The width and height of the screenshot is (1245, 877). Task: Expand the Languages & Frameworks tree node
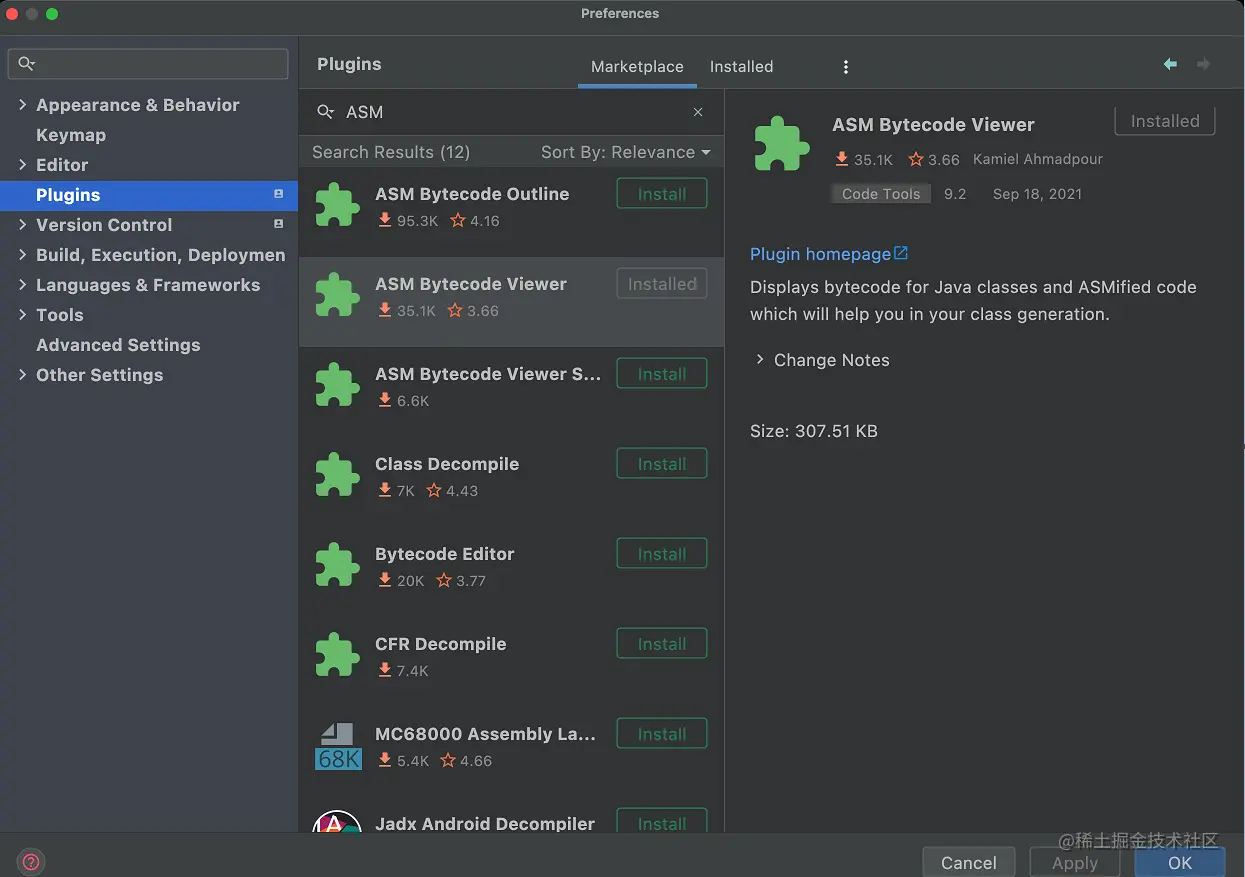(x=22, y=285)
